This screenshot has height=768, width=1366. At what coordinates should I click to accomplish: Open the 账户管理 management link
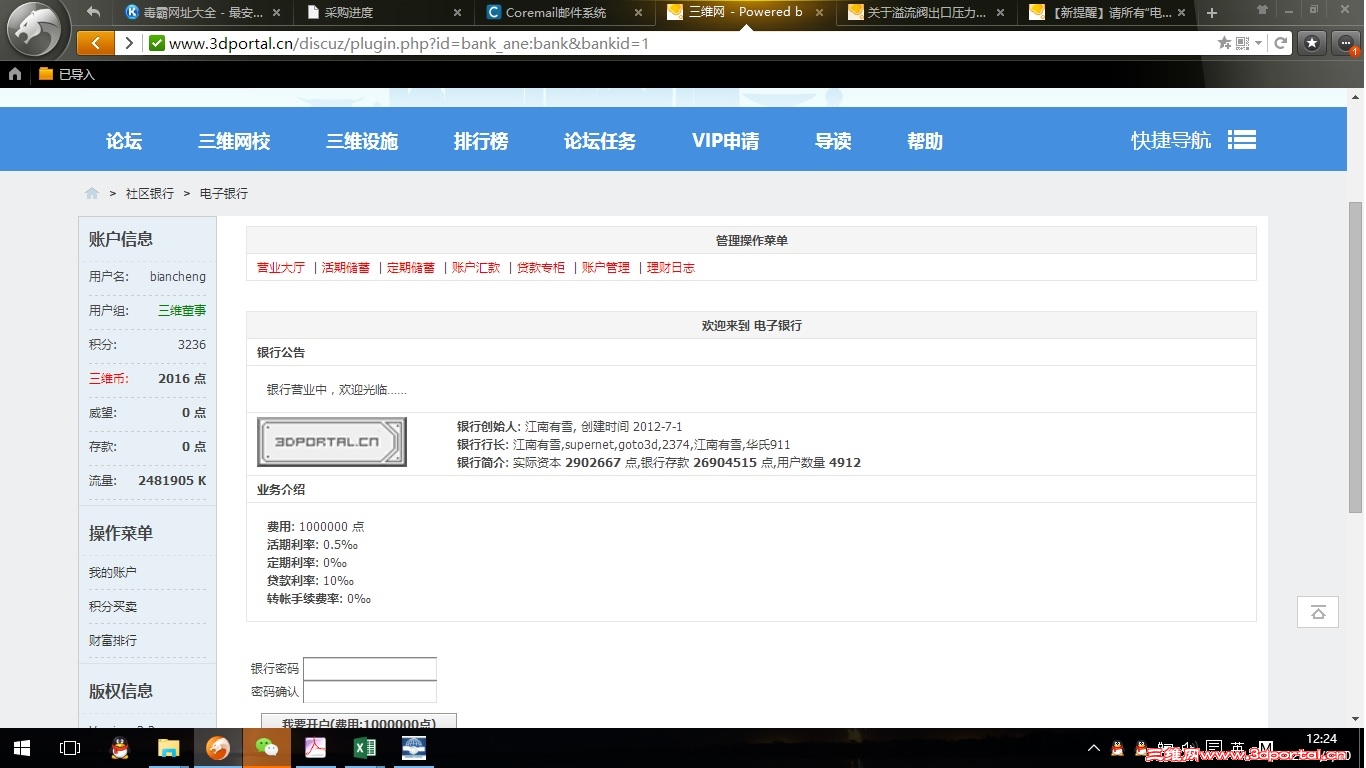pyautogui.click(x=606, y=268)
